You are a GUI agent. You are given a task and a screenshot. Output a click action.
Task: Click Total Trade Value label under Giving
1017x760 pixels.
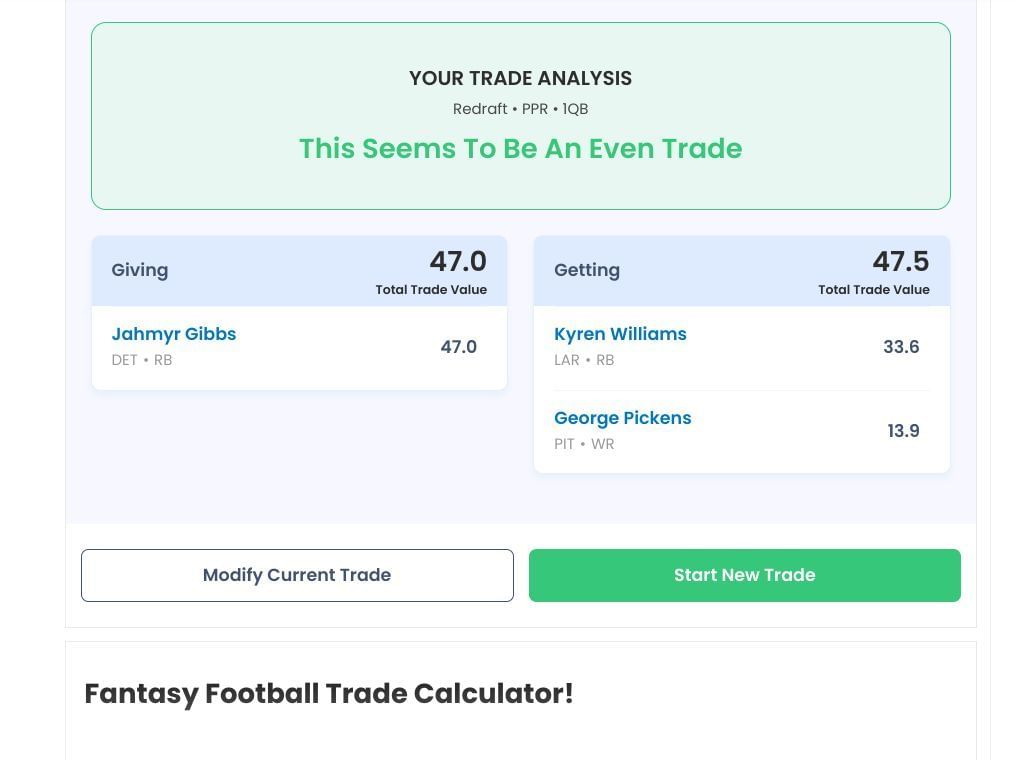[431, 290]
